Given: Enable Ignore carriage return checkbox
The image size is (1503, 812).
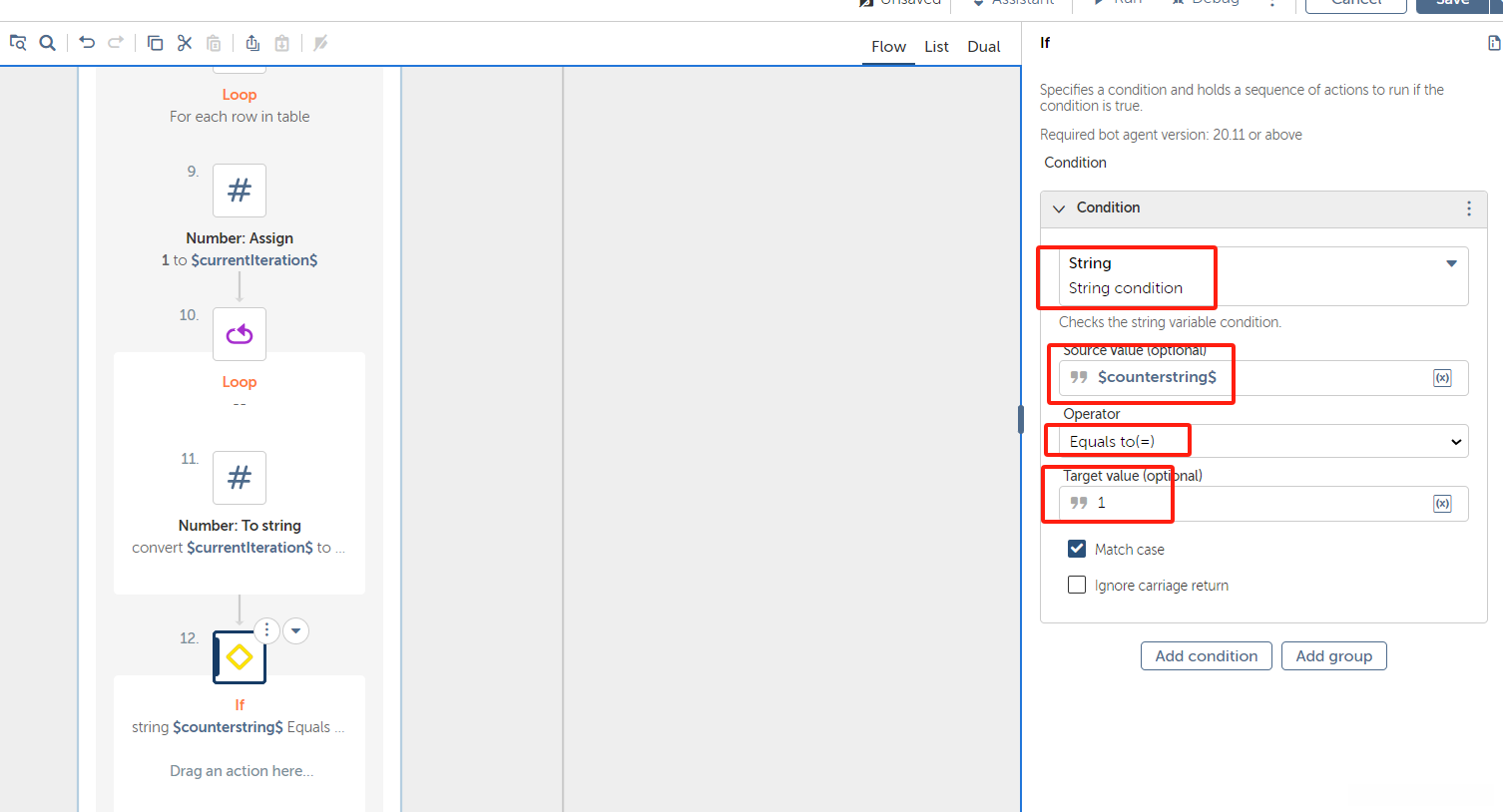Looking at the screenshot, I should click(1077, 585).
